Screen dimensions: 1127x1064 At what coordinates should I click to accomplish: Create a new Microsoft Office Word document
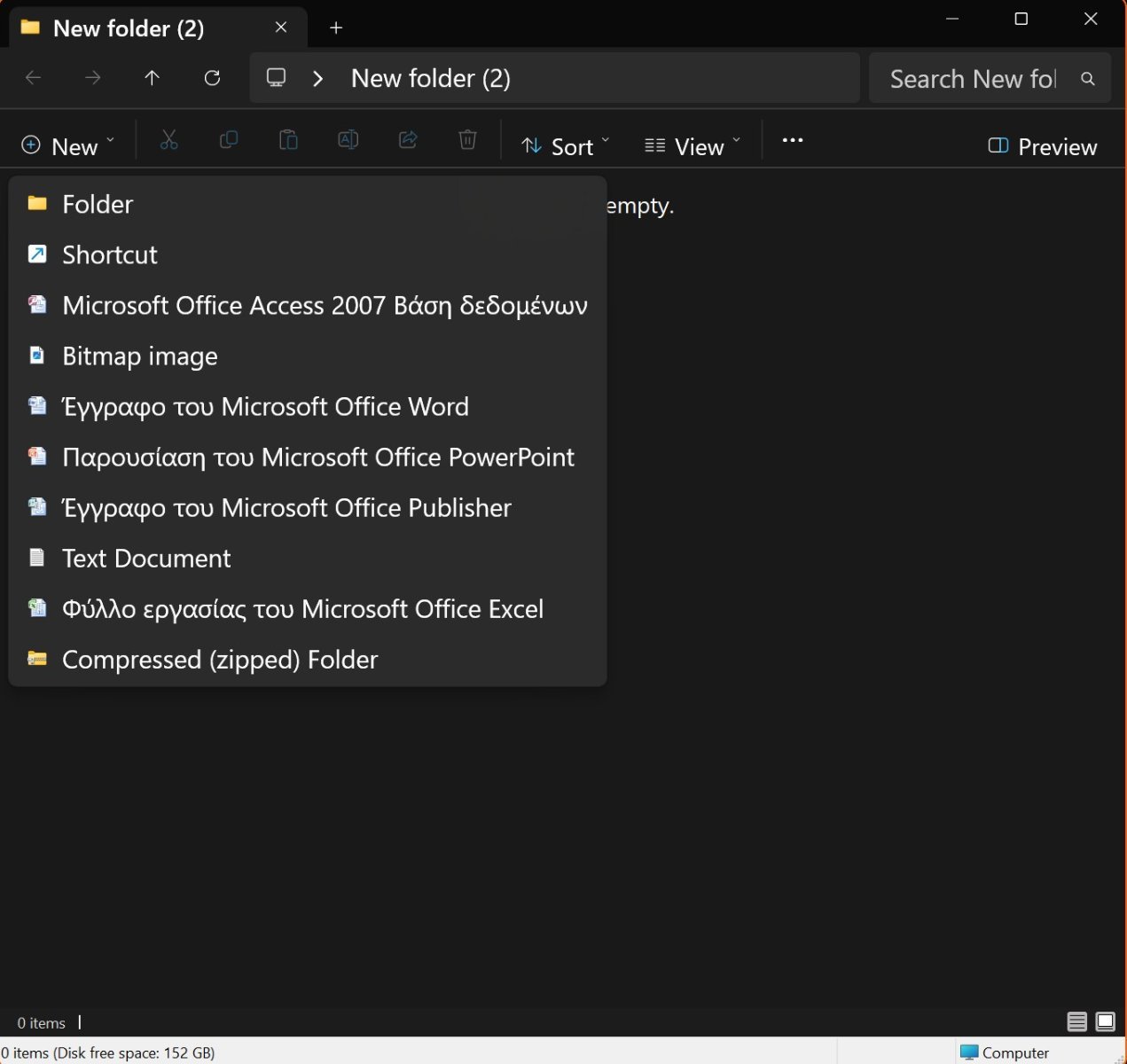[308, 406]
